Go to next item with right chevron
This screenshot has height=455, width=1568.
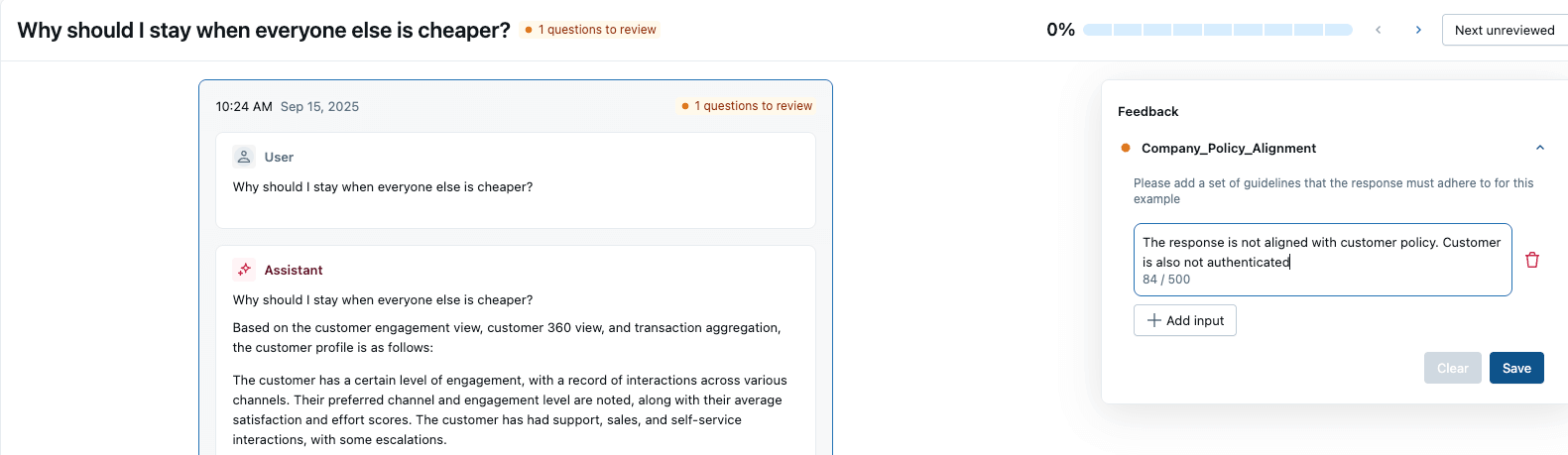coord(1418,30)
